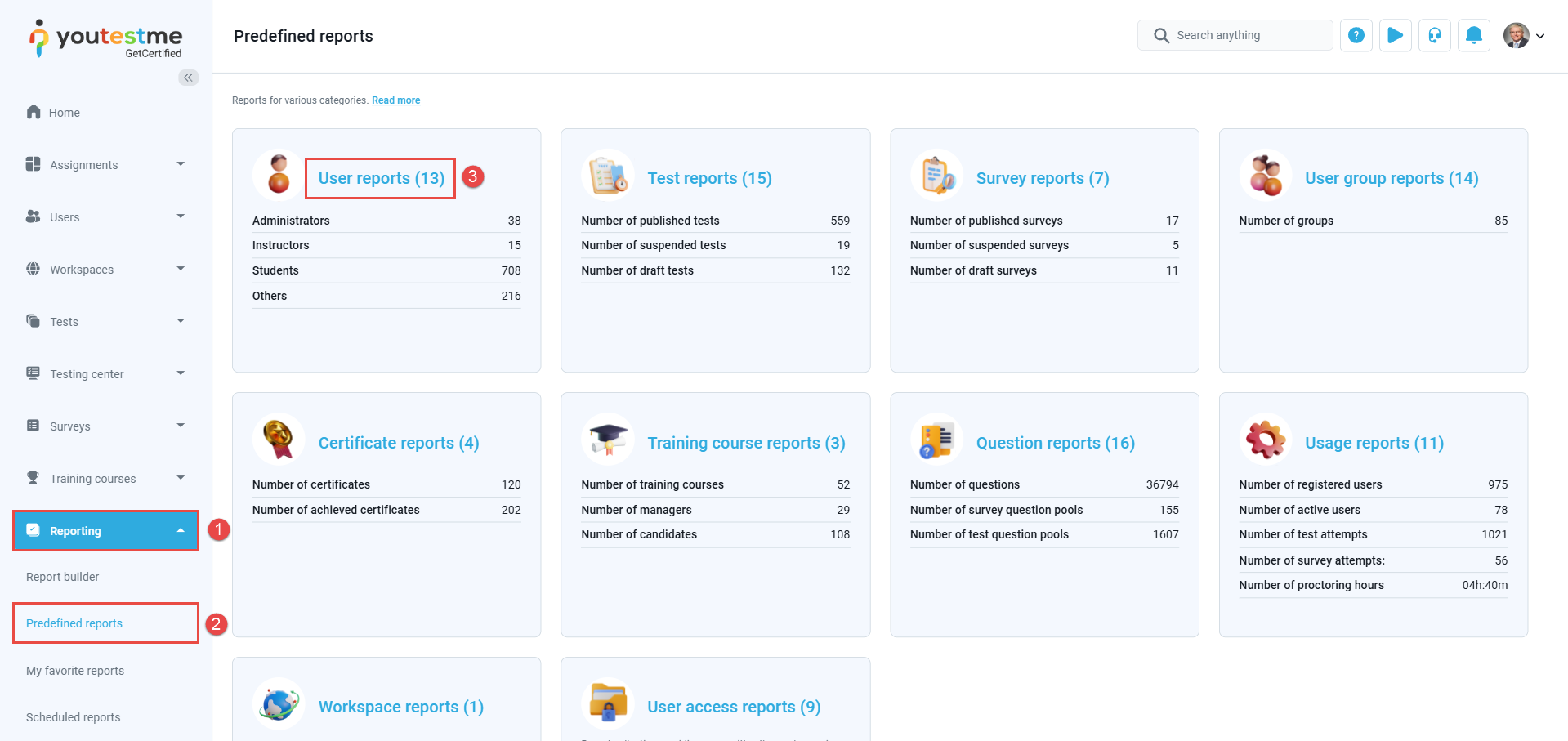Expand the Tests menu arrow
This screenshot has height=741, width=1568.
[x=181, y=321]
